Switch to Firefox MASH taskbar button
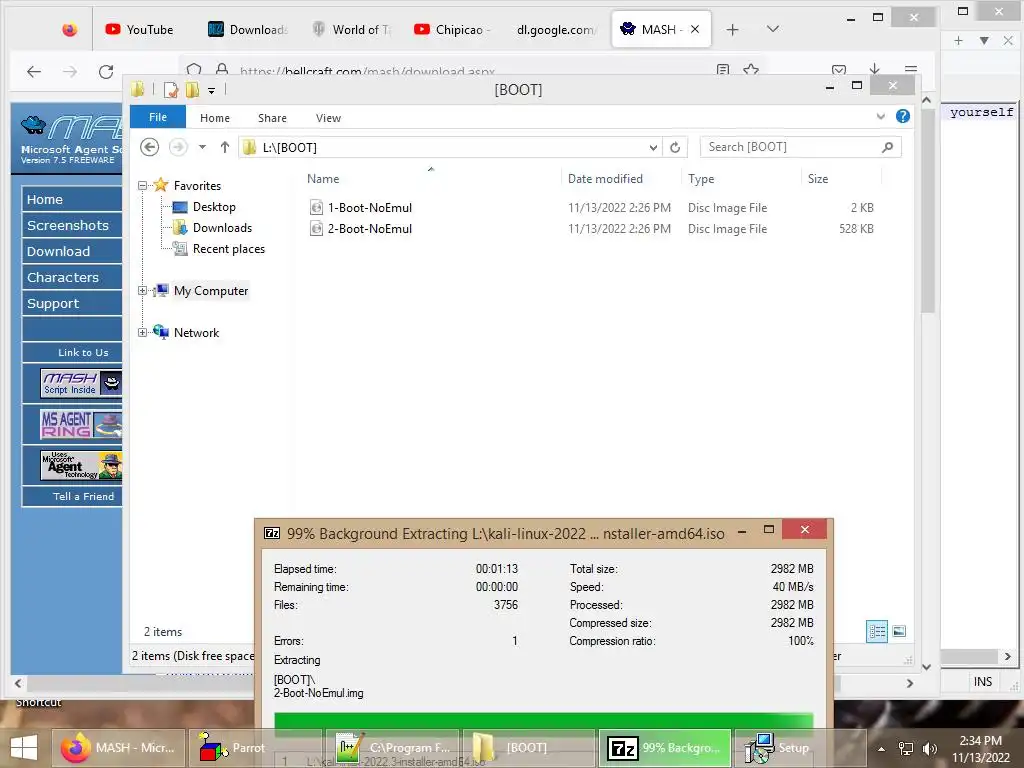 (118, 748)
